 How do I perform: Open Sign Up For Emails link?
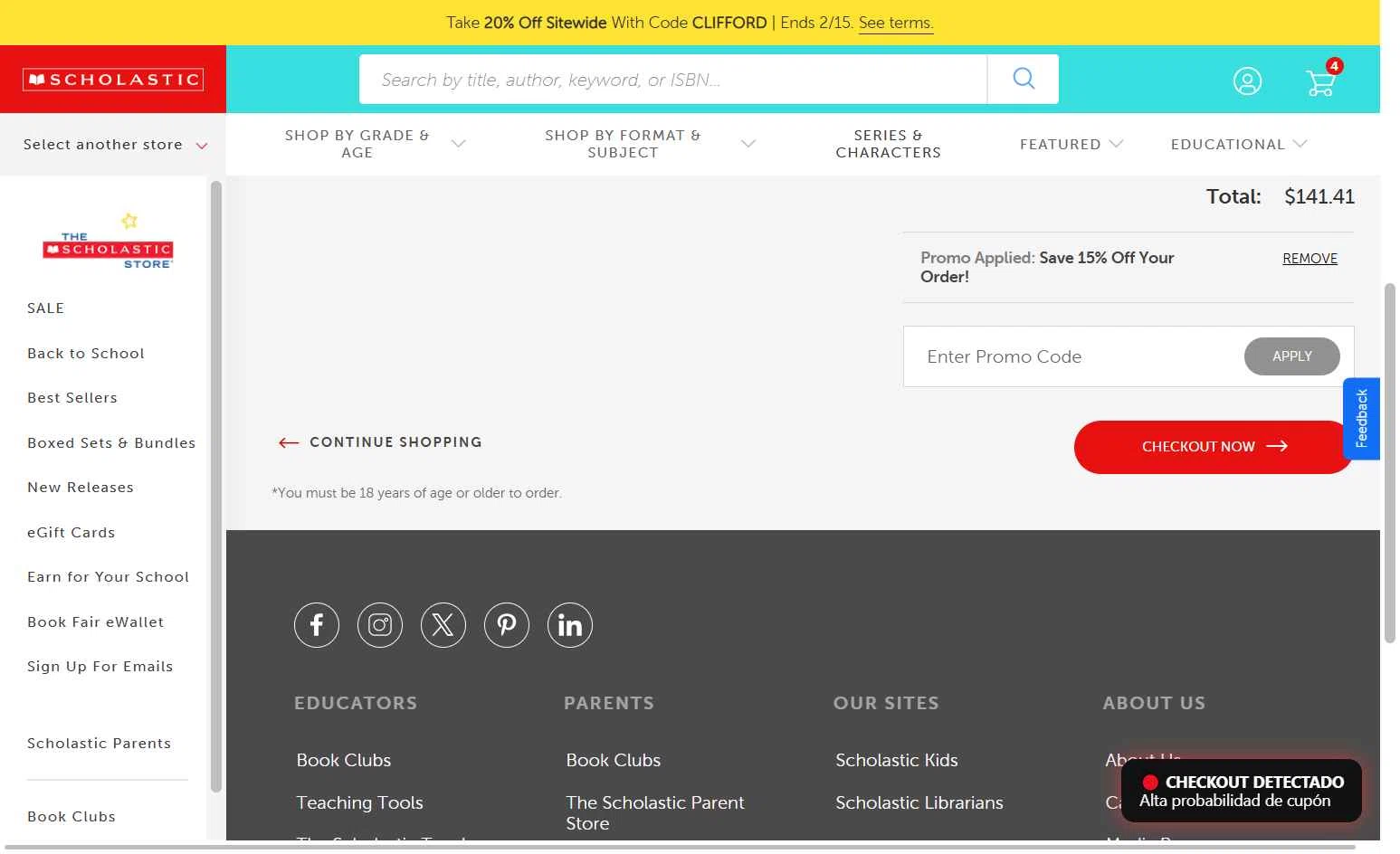pos(100,667)
